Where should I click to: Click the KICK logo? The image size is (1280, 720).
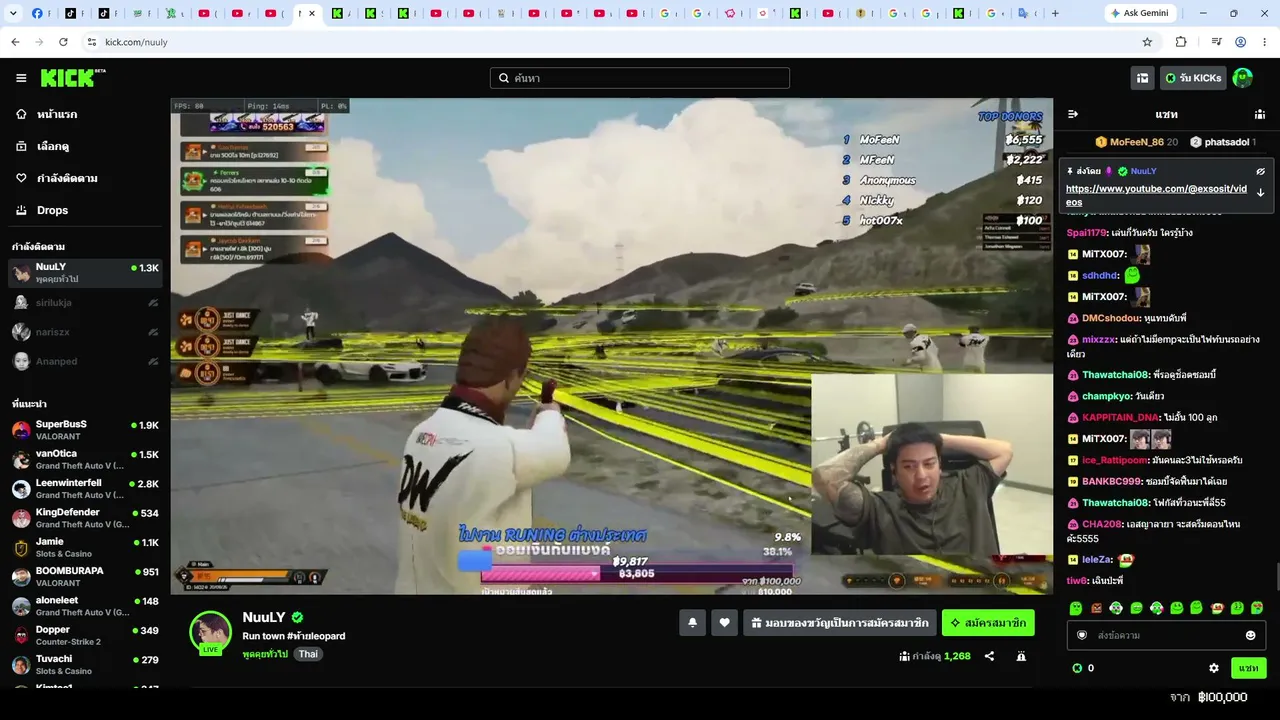pyautogui.click(x=73, y=78)
